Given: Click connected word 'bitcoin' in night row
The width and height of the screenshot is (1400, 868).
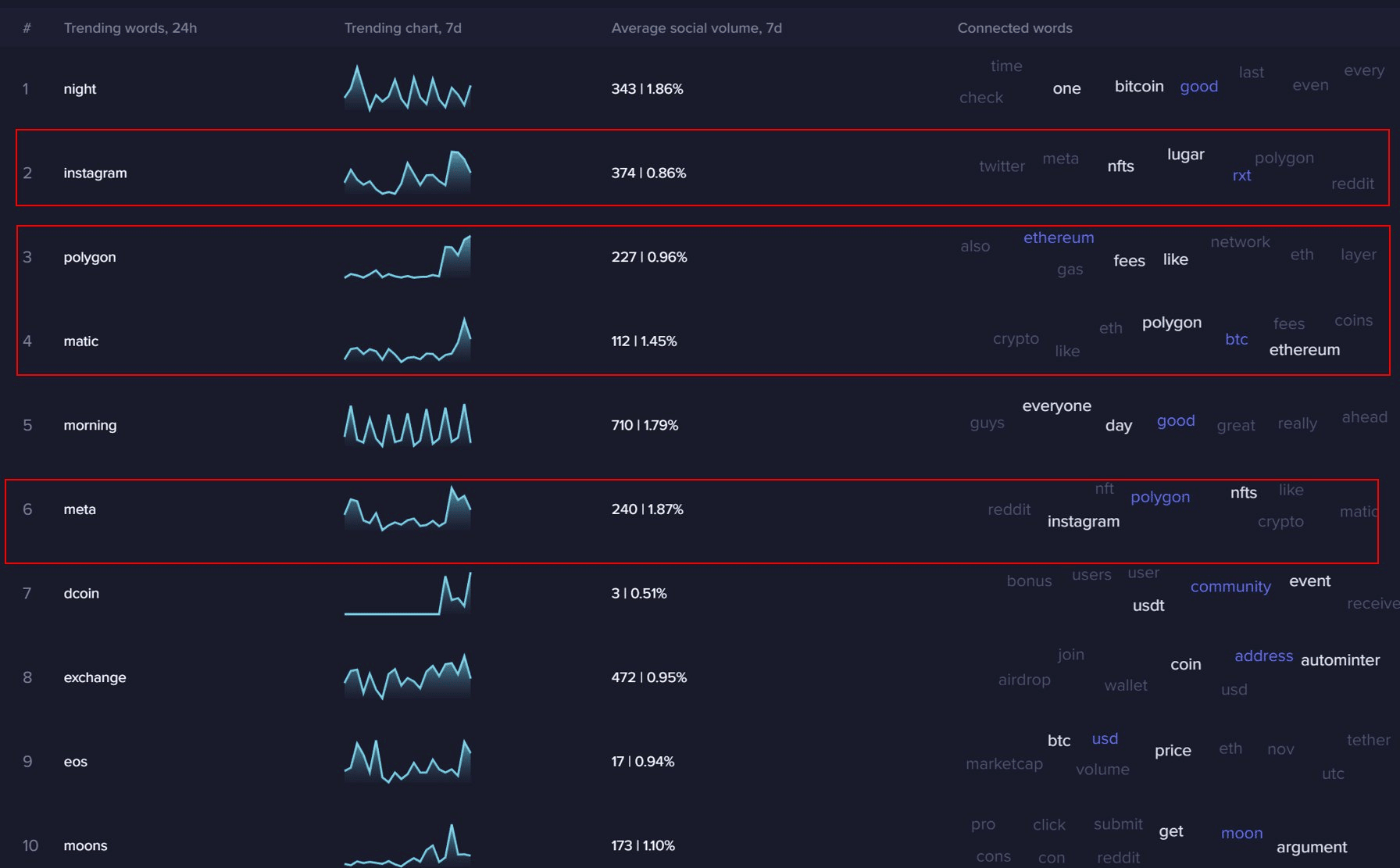Looking at the screenshot, I should click(x=1139, y=86).
